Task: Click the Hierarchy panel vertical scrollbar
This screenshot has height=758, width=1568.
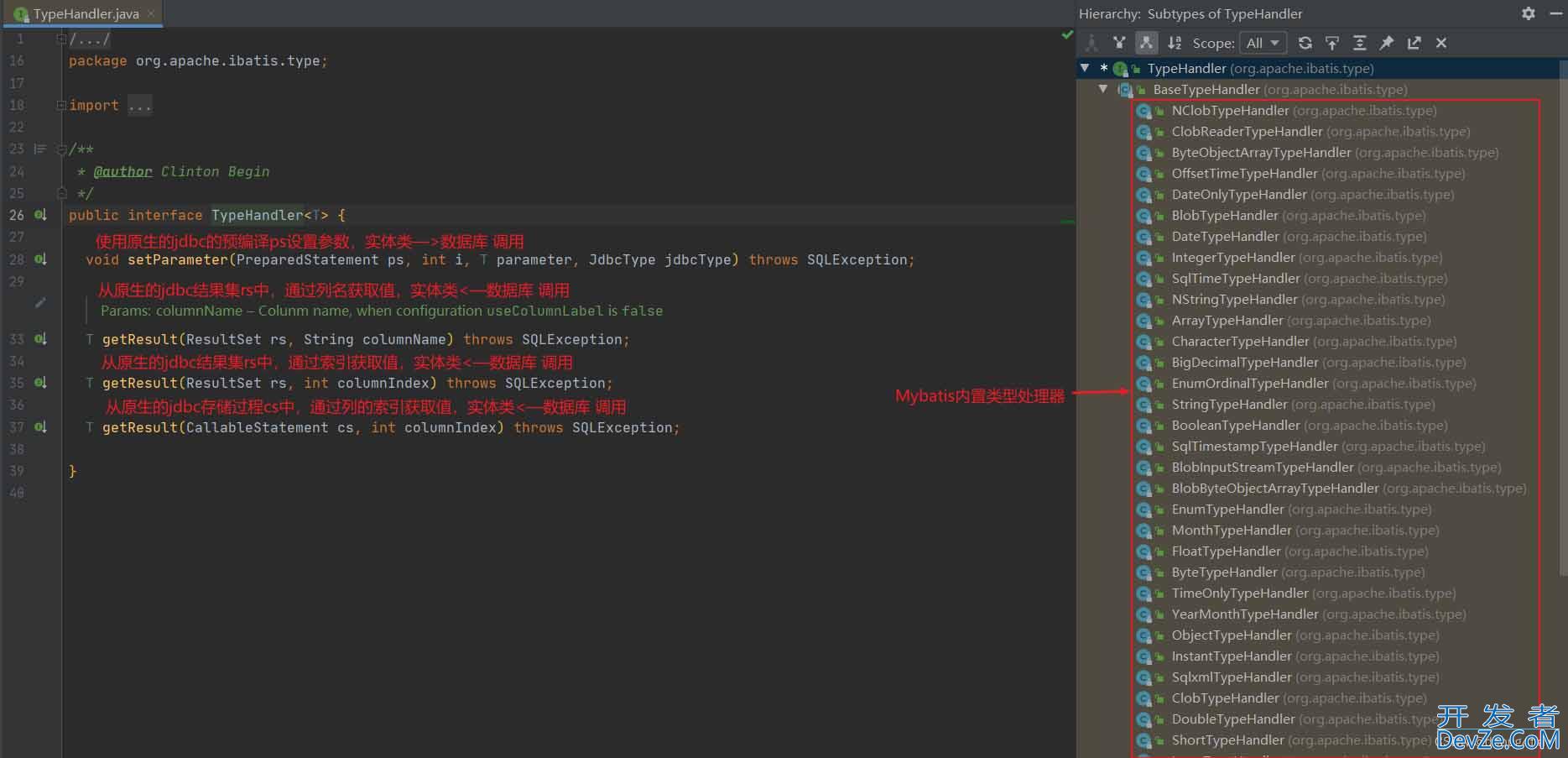Action: point(1563,319)
